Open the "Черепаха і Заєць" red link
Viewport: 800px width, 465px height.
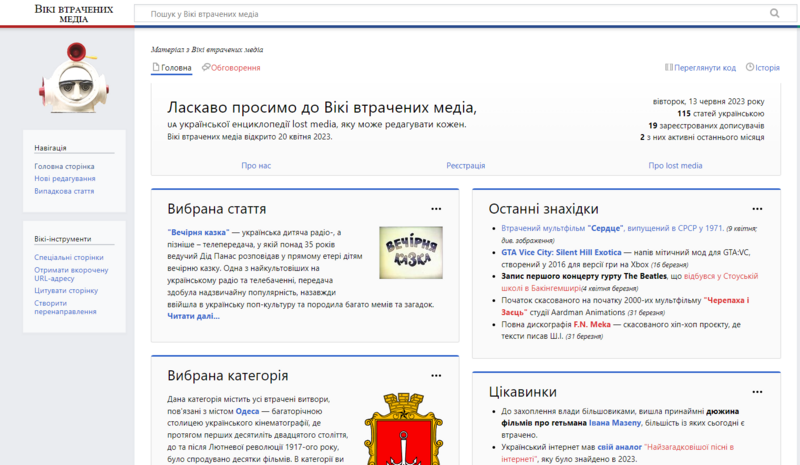click(x=625, y=306)
